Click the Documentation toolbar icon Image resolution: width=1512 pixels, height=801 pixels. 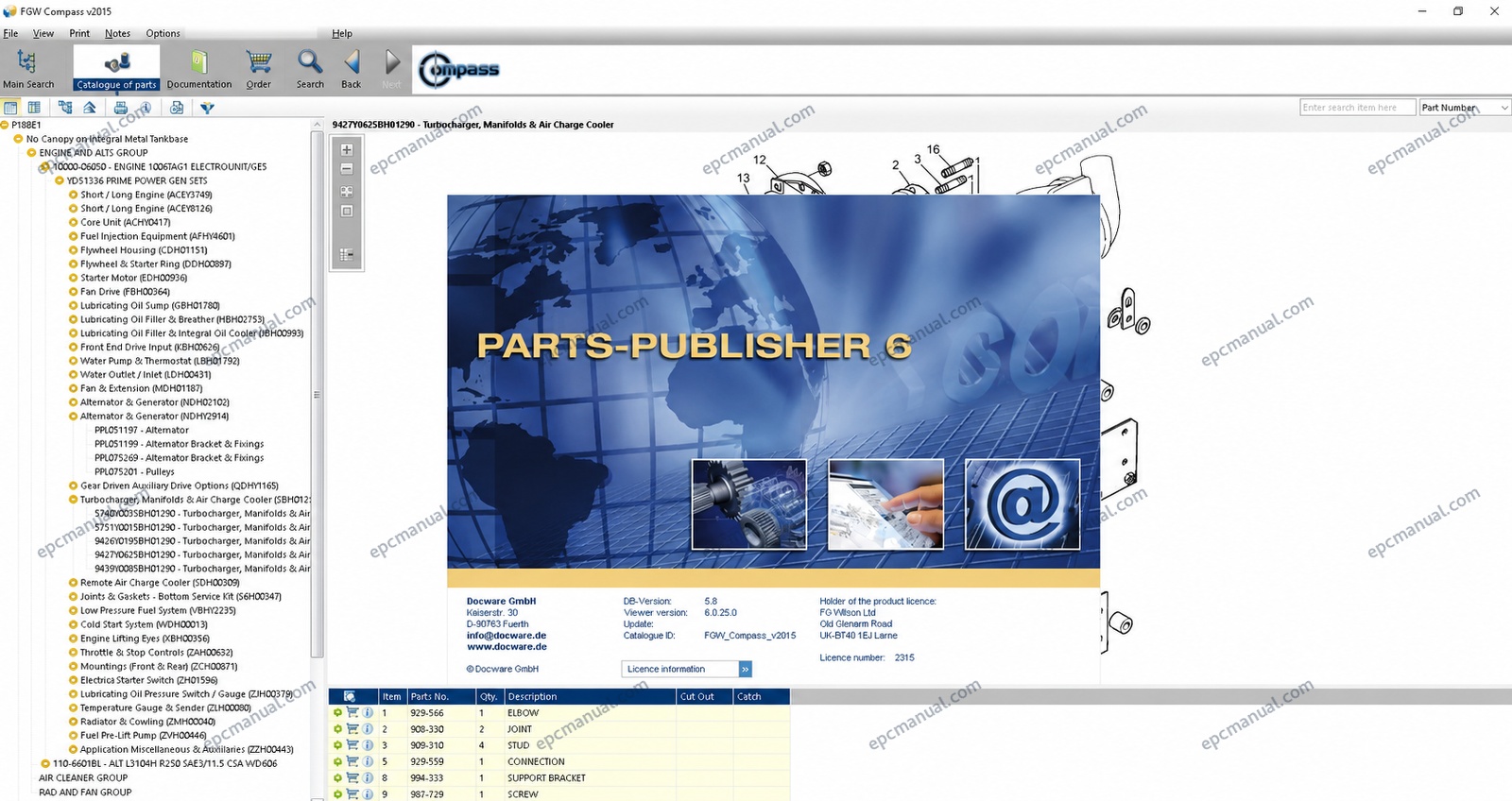(198, 69)
